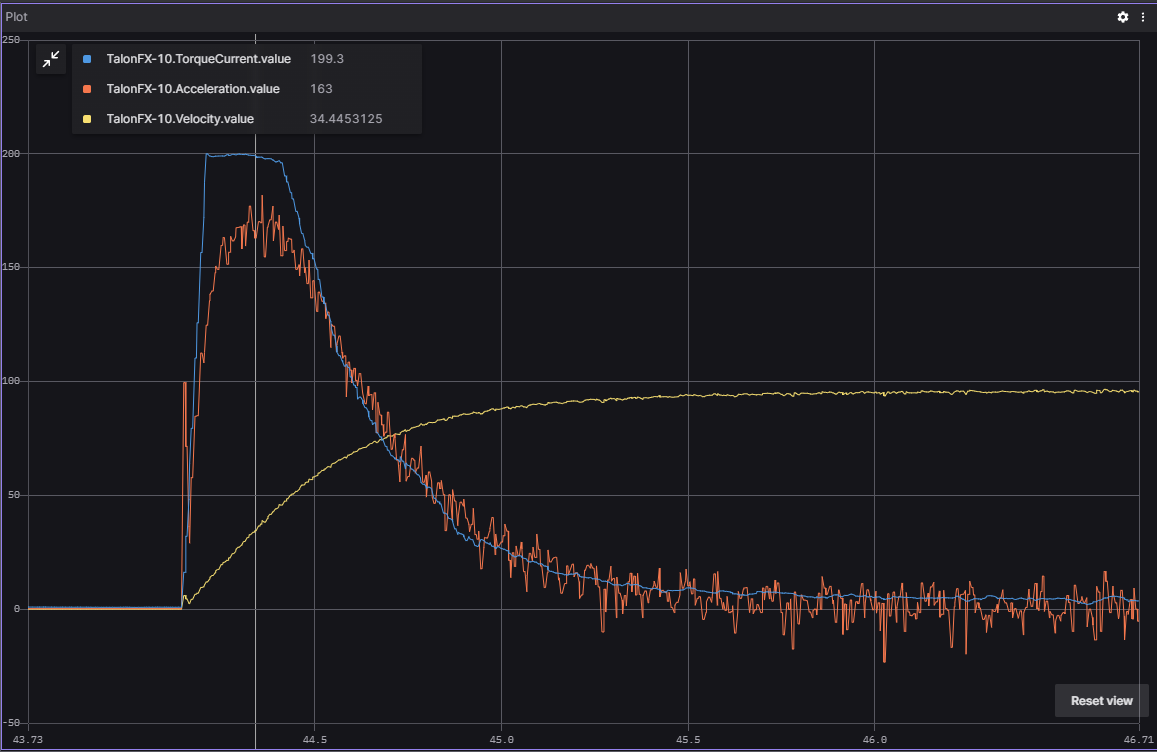Image resolution: width=1157 pixels, height=752 pixels.
Task: Click the TorqueCurrent value 199.3
Action: 327,59
